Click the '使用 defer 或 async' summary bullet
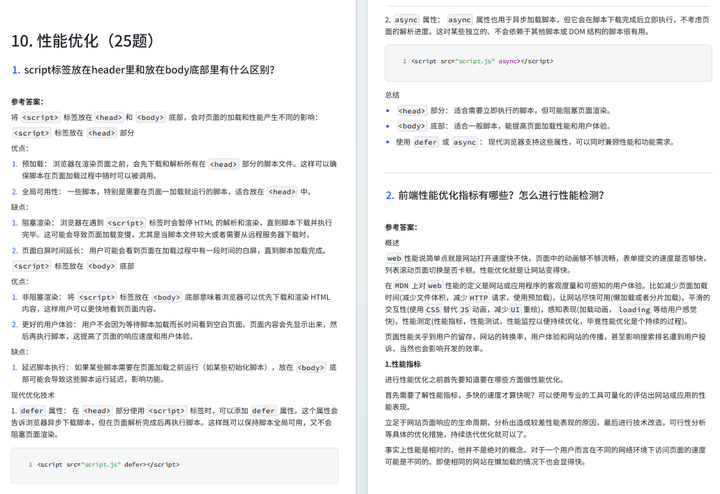 [530, 142]
